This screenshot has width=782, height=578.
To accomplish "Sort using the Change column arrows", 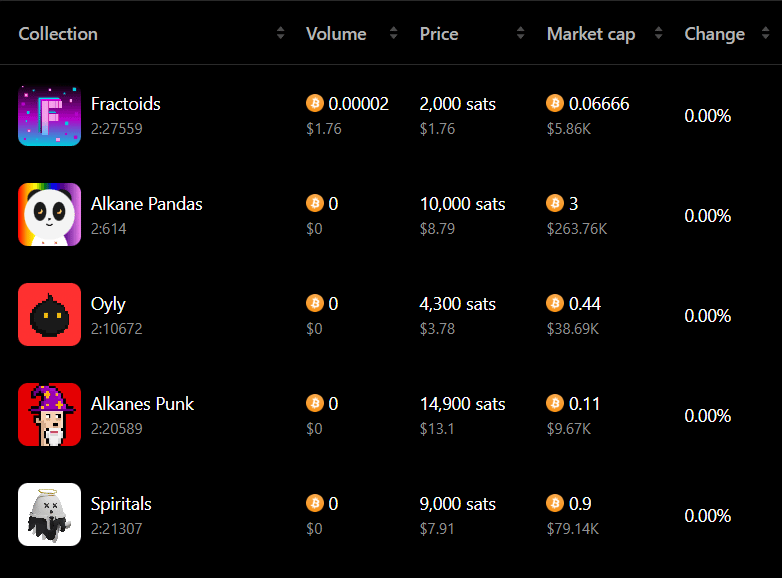I will [x=766, y=33].
